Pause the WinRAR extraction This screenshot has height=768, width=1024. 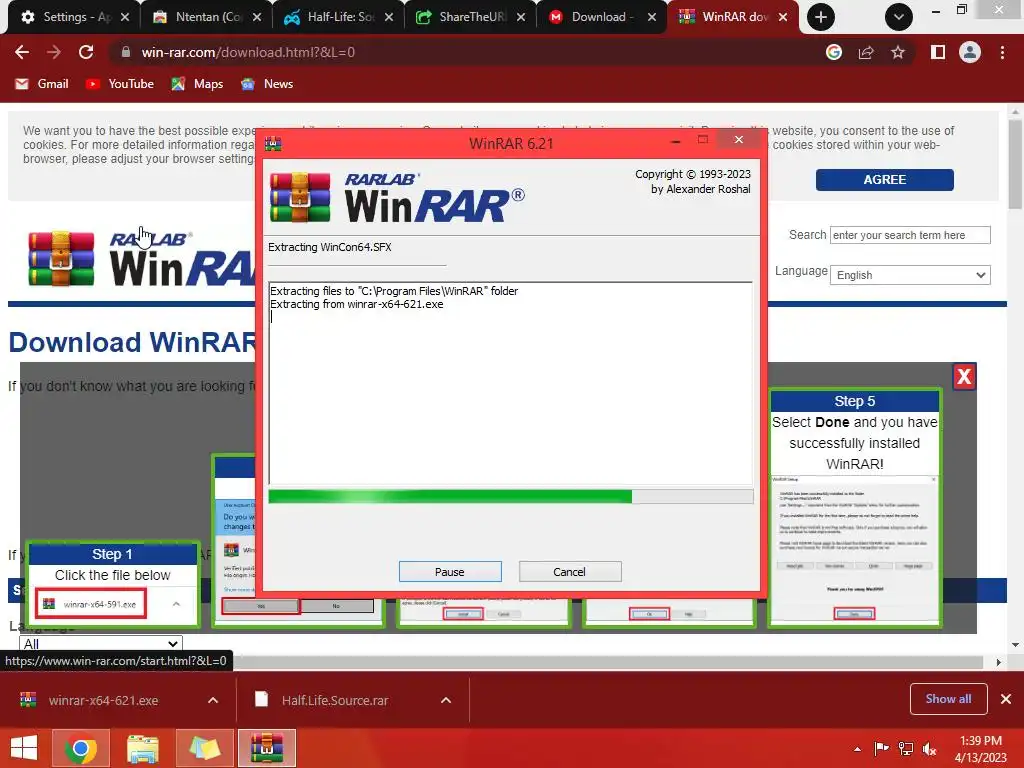(450, 571)
